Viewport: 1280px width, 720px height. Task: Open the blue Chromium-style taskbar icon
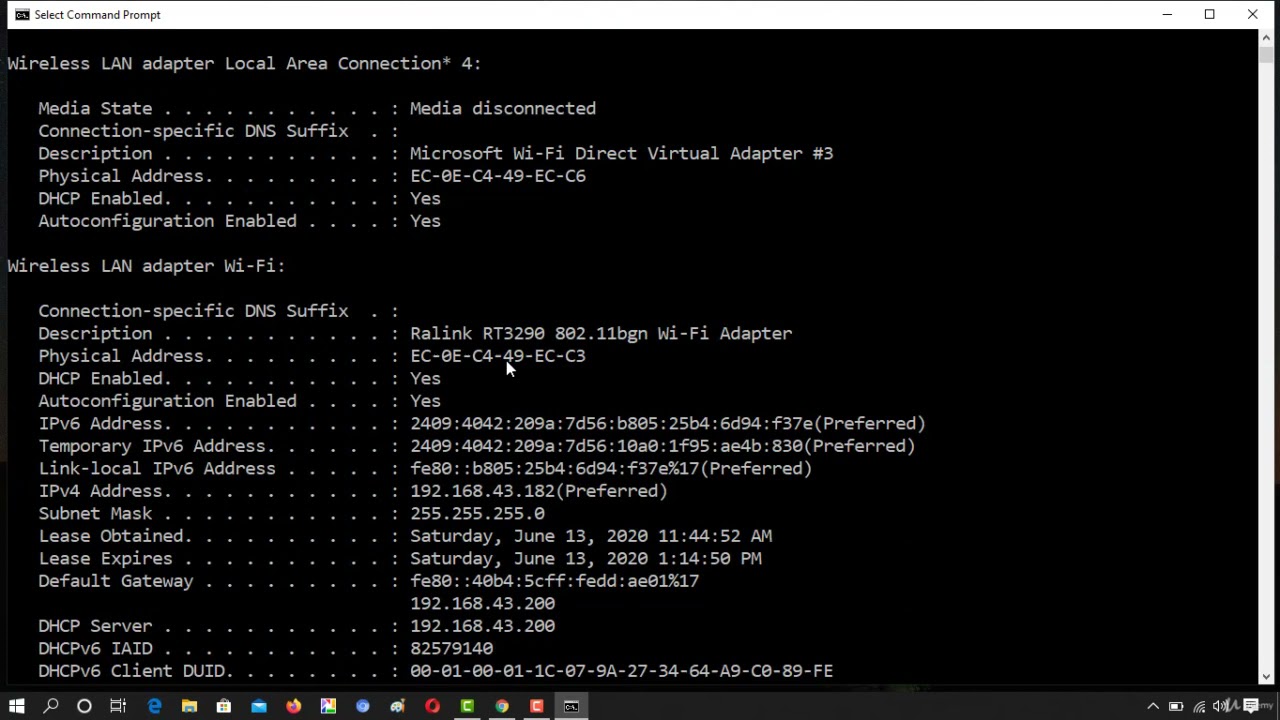coord(363,706)
